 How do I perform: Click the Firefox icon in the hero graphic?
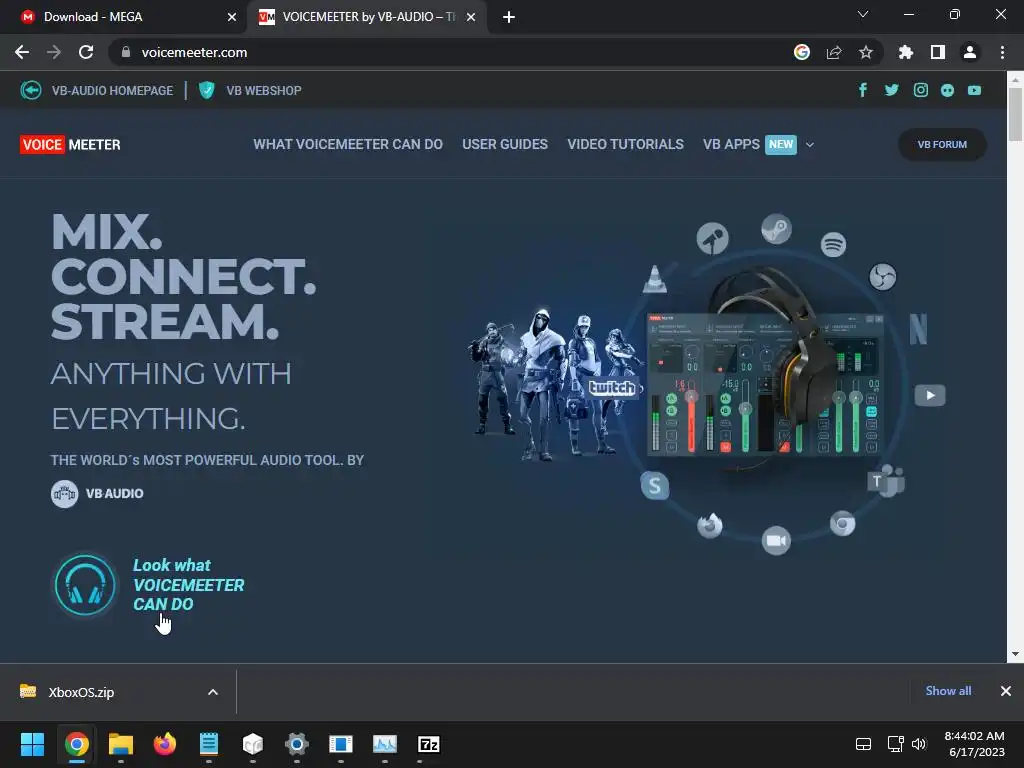click(x=710, y=525)
